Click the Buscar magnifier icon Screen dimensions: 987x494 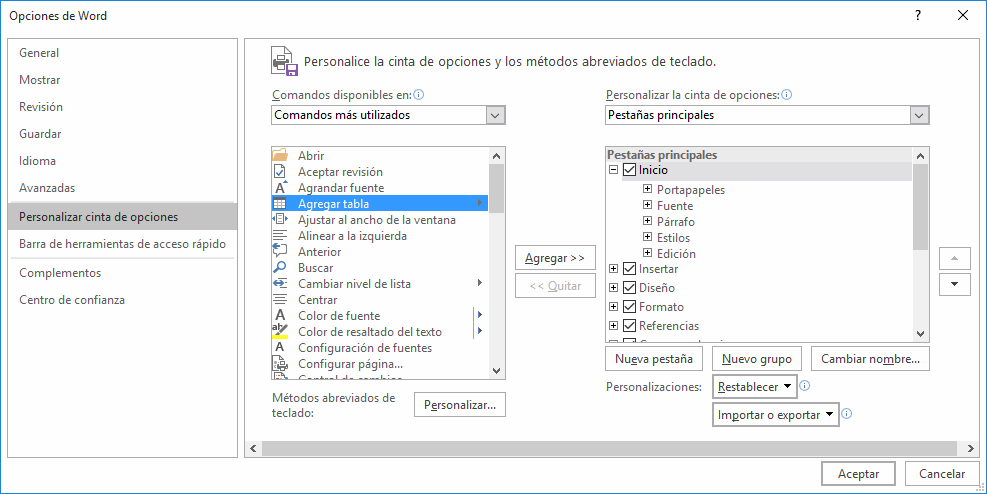(279, 267)
